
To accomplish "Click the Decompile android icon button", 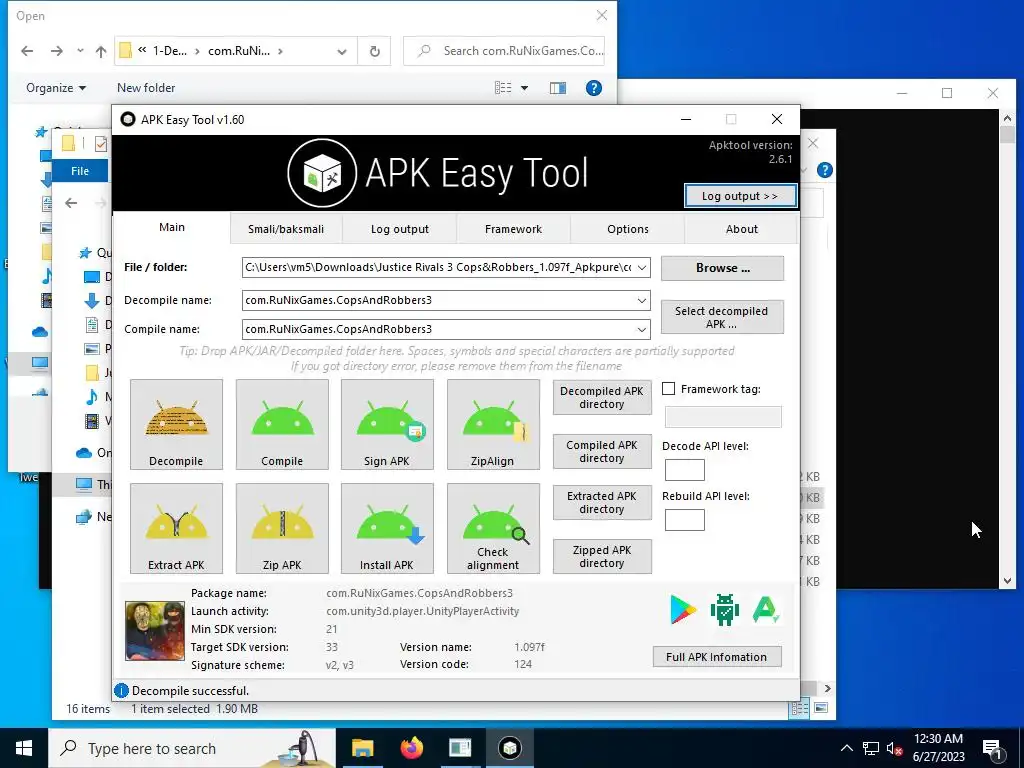I will [x=176, y=424].
